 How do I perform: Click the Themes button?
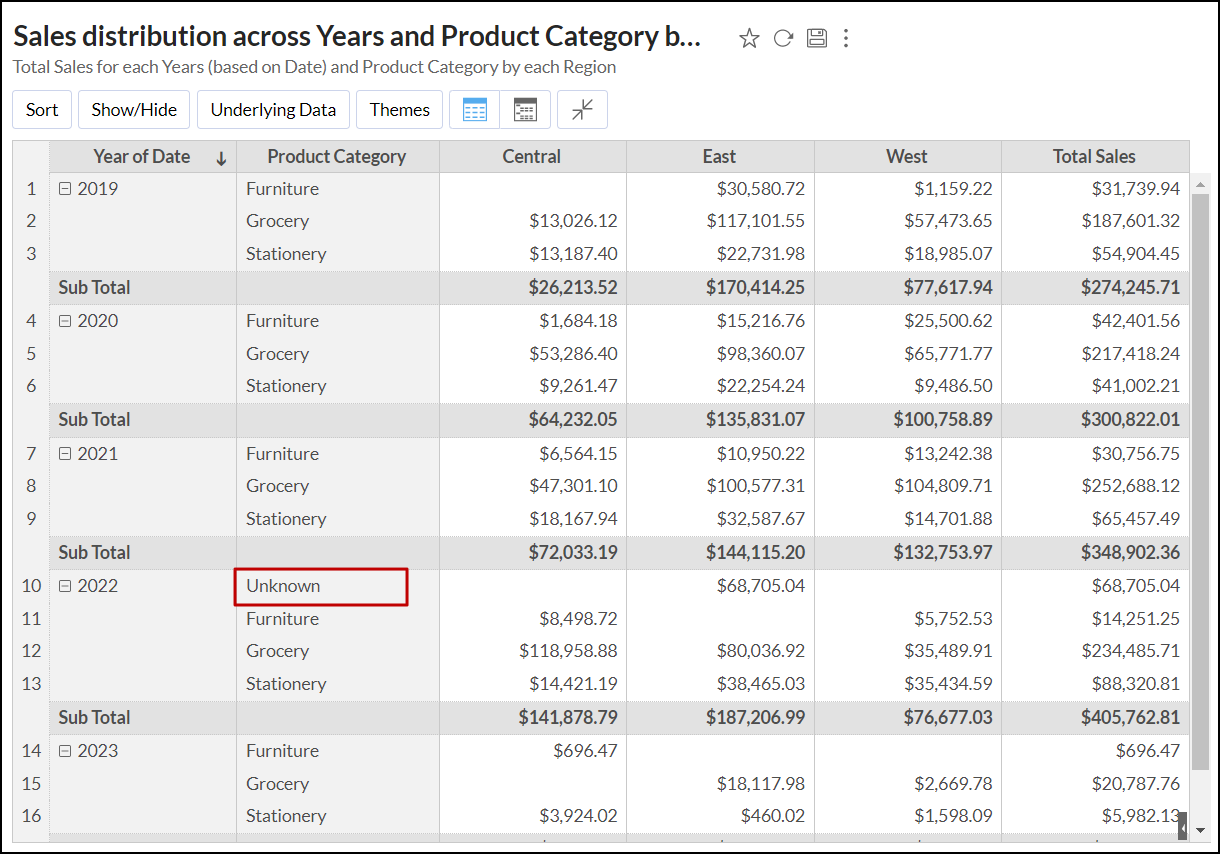point(399,110)
